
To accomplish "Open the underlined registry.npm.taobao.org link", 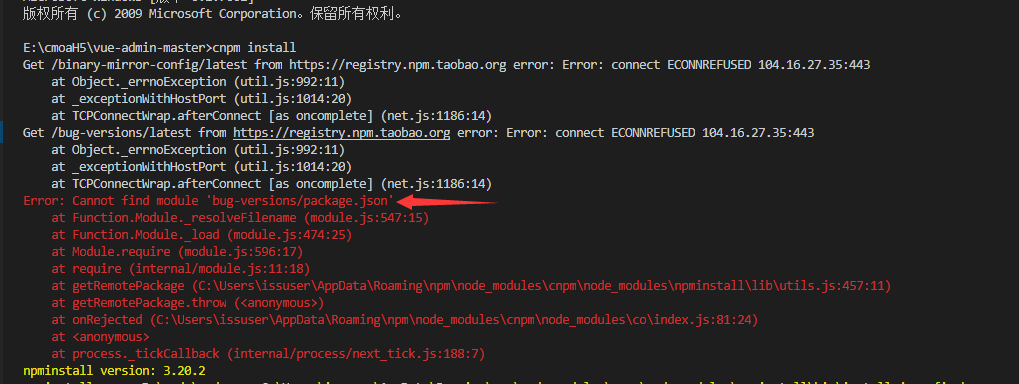I will 341,133.
